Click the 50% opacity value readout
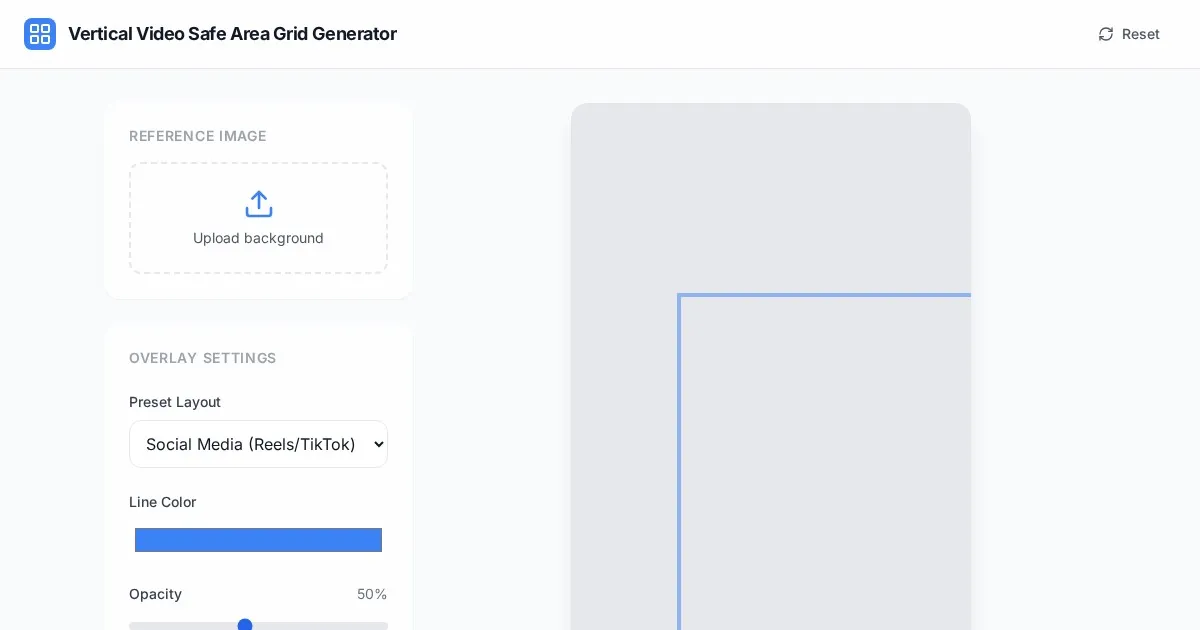The image size is (1200, 630). pos(372,594)
